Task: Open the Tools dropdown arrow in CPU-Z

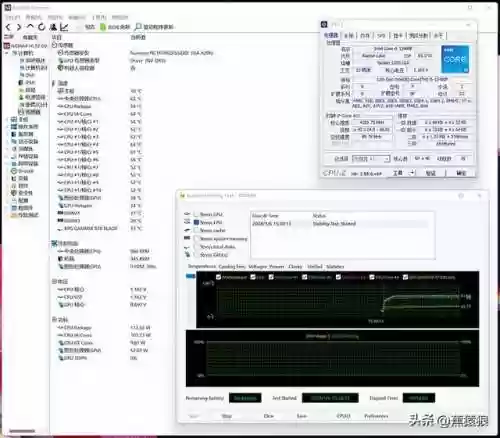Action: pos(412,173)
